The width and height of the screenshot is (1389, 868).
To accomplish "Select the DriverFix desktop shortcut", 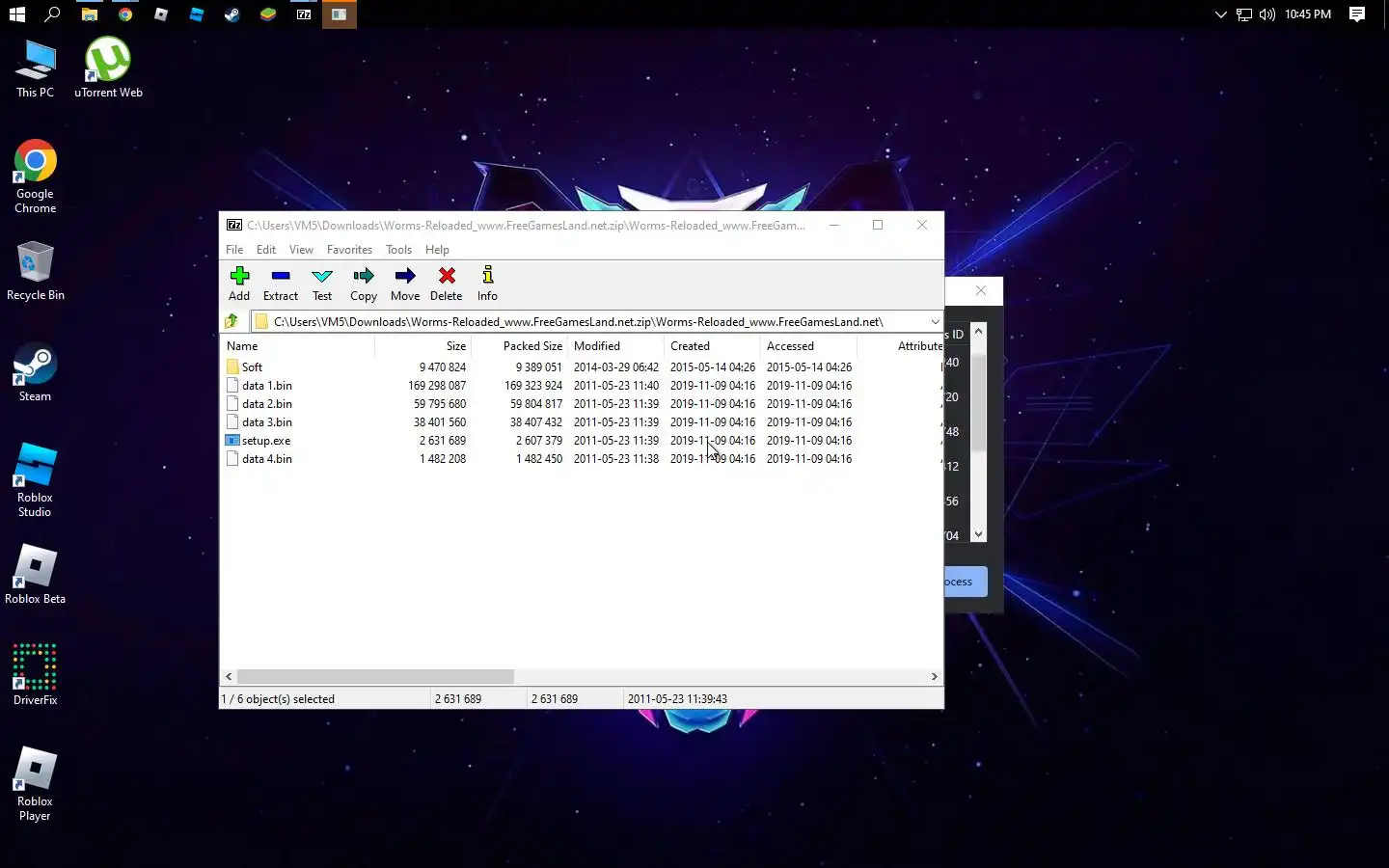I will [36, 675].
